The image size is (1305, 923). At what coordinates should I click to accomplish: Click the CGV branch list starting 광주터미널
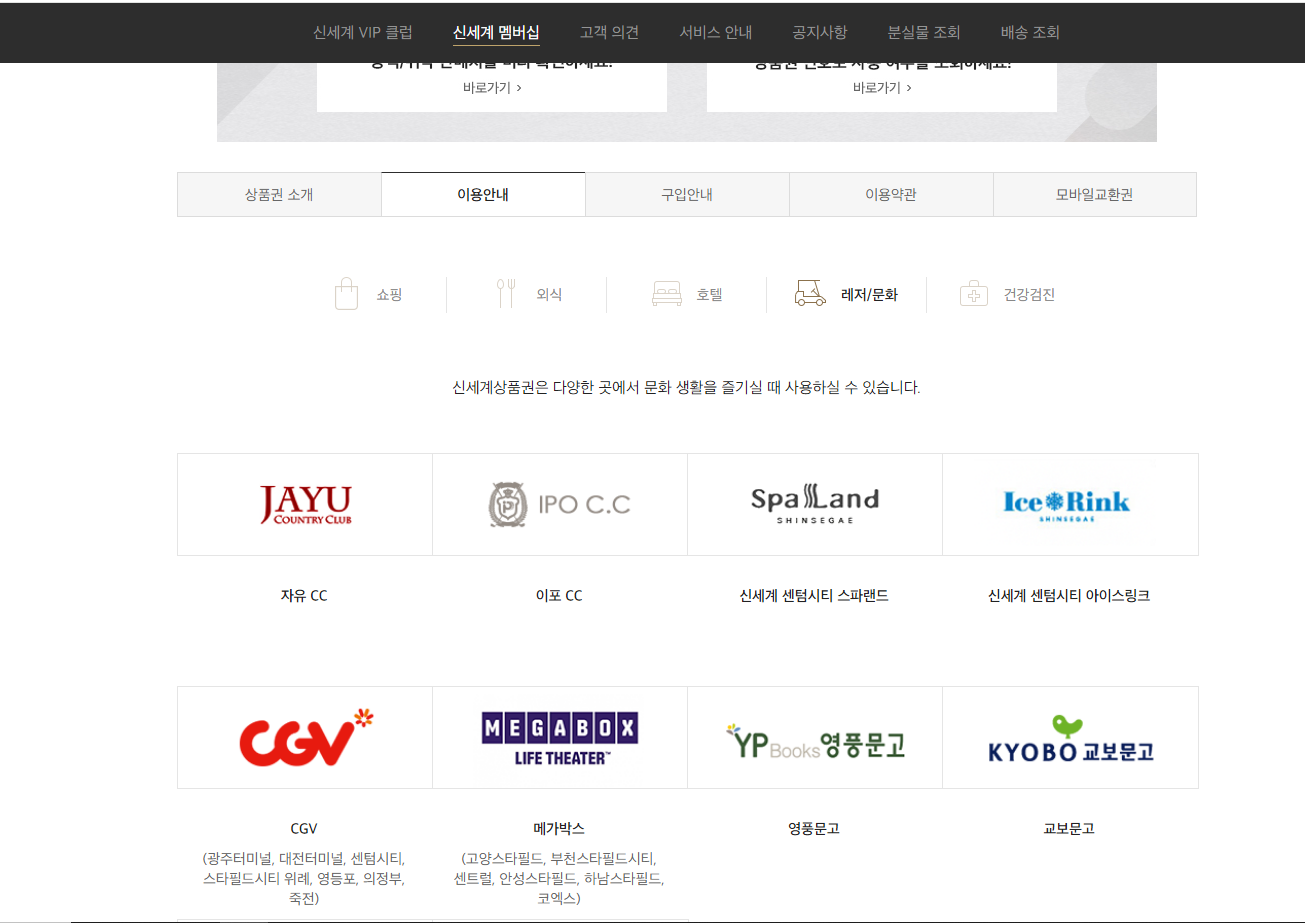coord(304,879)
